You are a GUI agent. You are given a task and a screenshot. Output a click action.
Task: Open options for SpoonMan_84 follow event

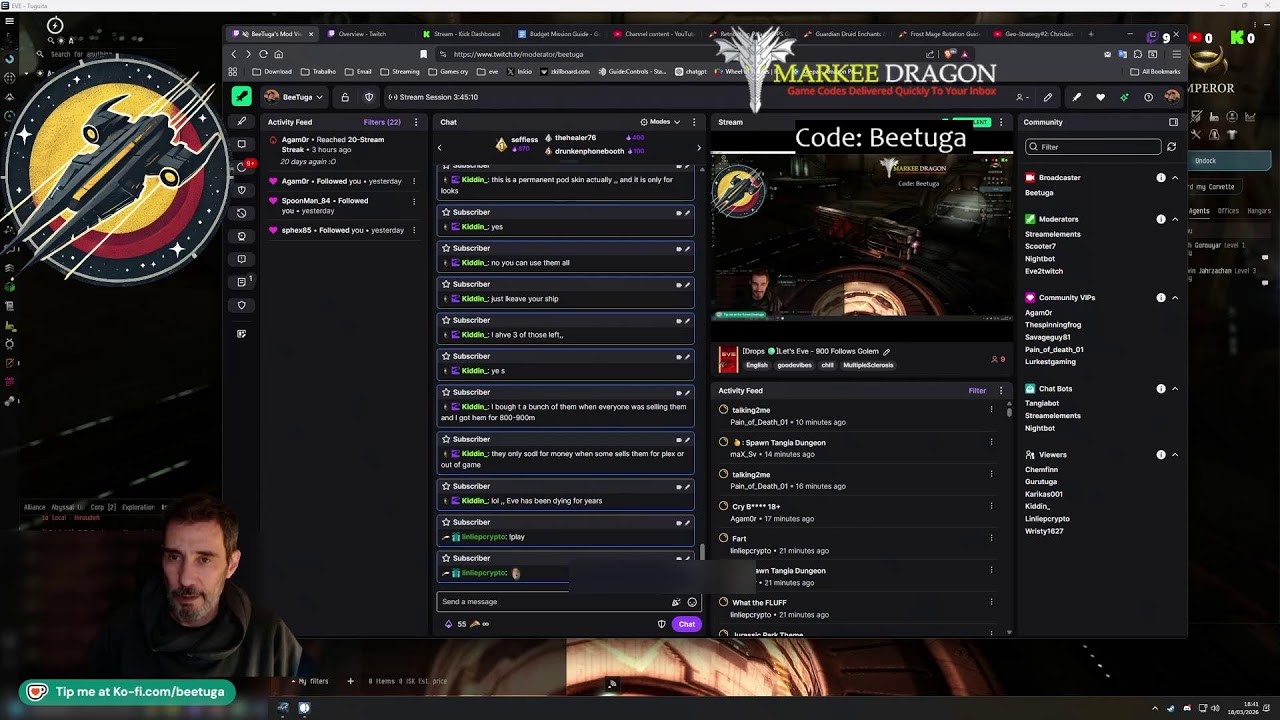coord(414,201)
